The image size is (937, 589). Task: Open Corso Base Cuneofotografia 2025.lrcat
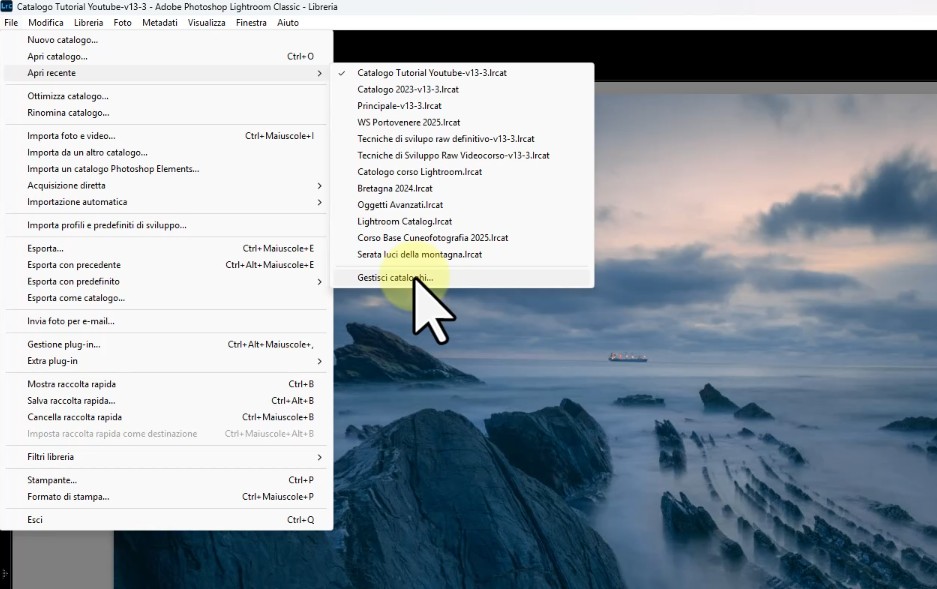tap(463, 238)
